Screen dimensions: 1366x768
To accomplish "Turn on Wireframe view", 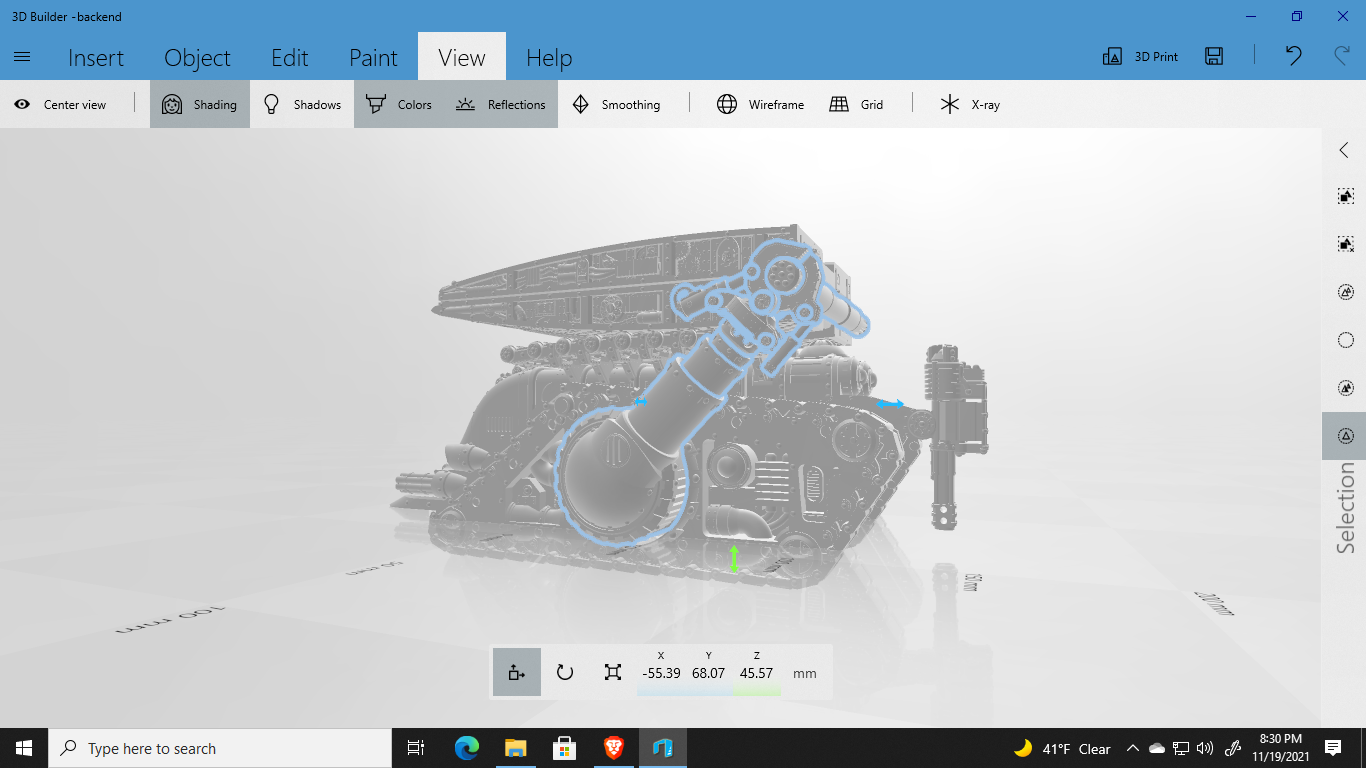I will click(761, 104).
